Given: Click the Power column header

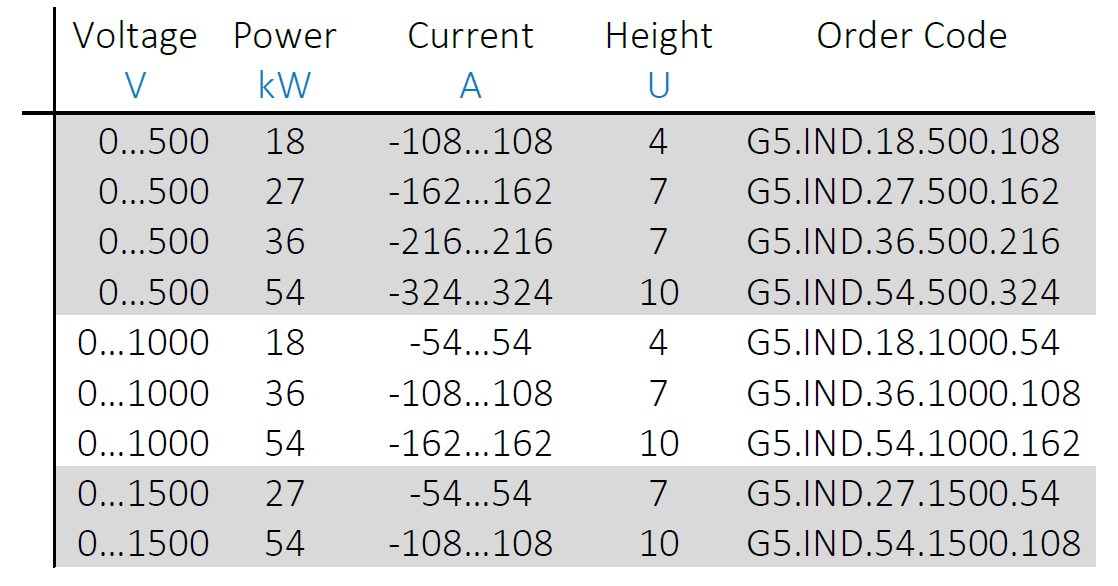Looking at the screenshot, I should (x=284, y=36).
